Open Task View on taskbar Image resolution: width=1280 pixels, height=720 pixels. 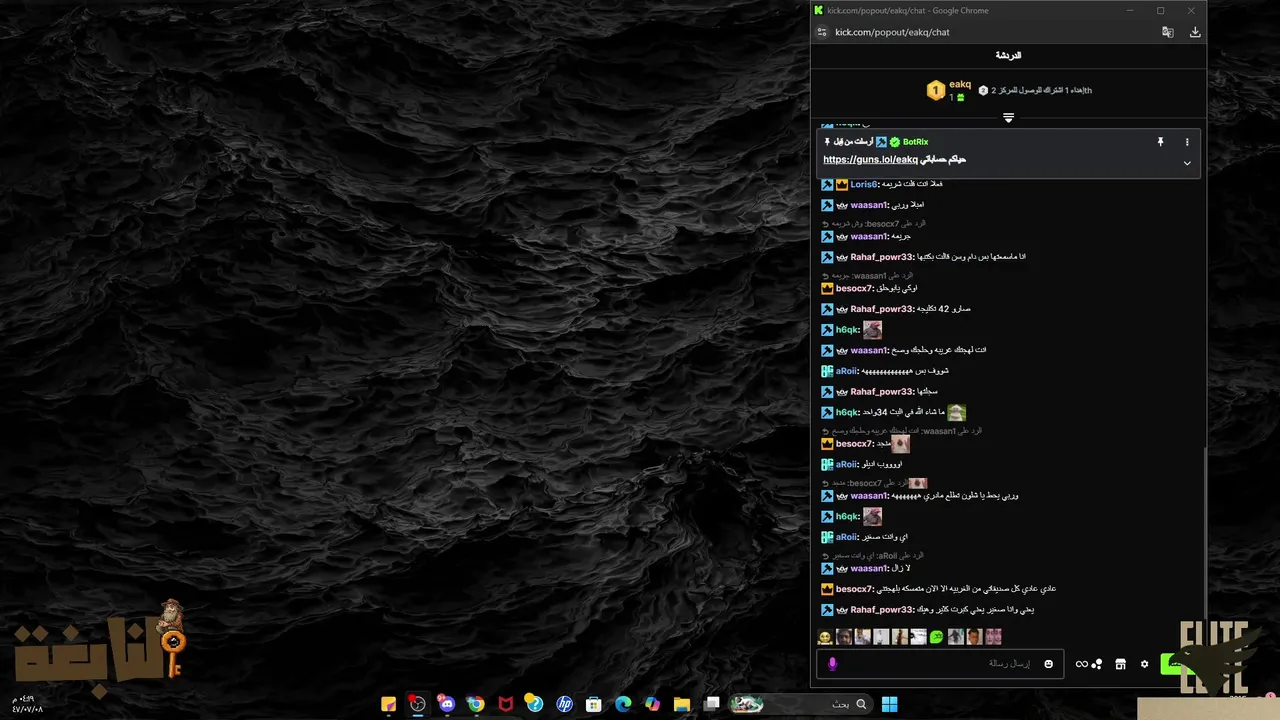[x=712, y=704]
